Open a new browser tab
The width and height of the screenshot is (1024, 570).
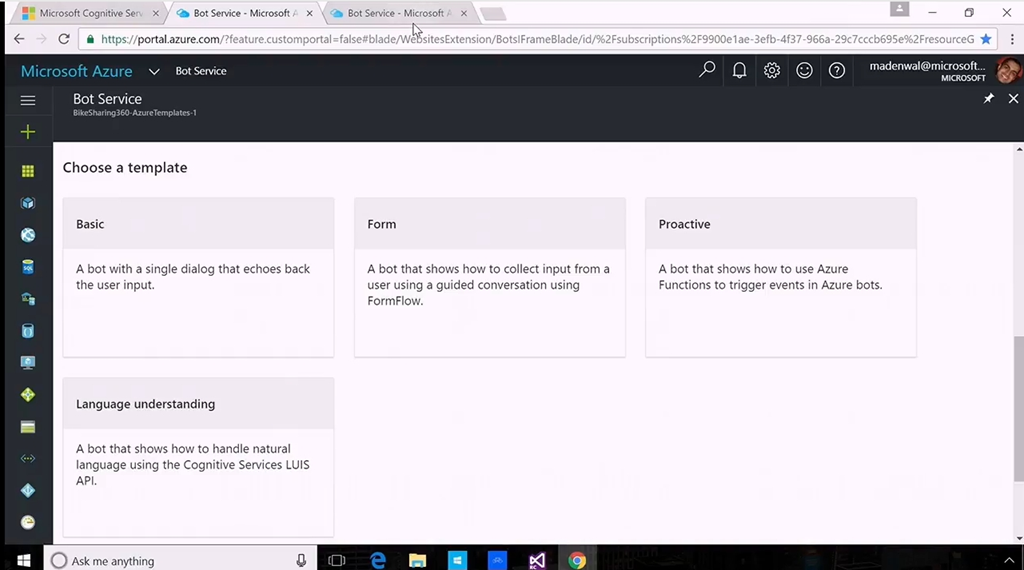click(x=493, y=14)
